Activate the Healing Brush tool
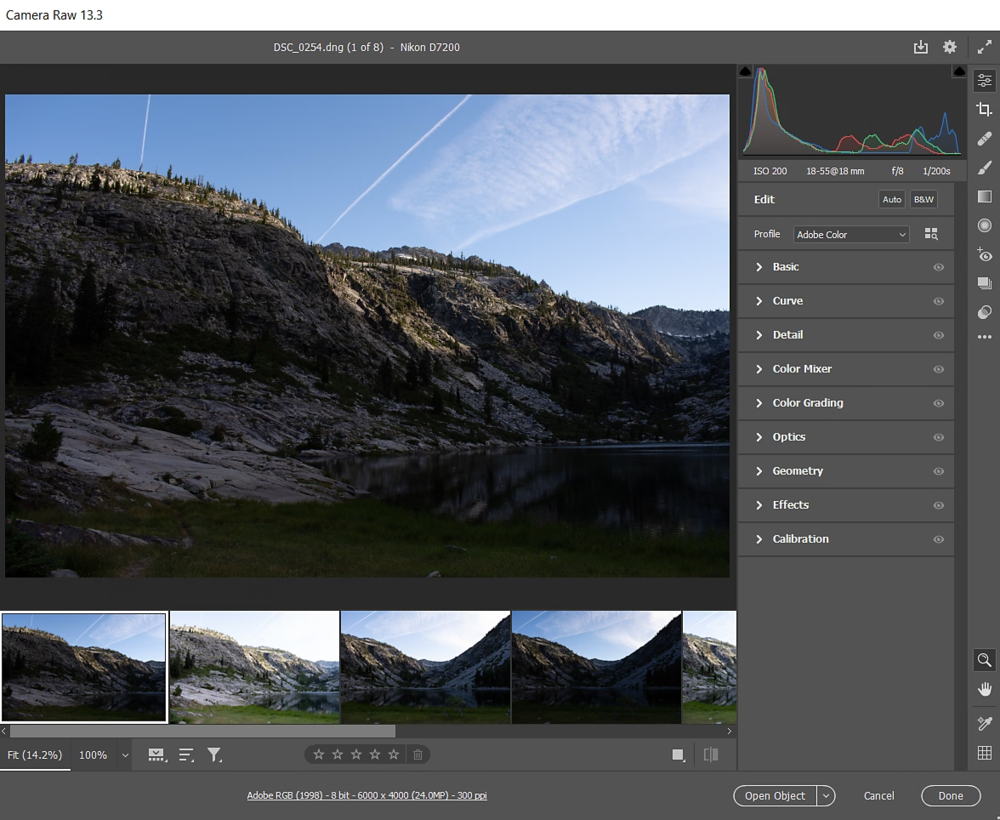 click(x=984, y=138)
